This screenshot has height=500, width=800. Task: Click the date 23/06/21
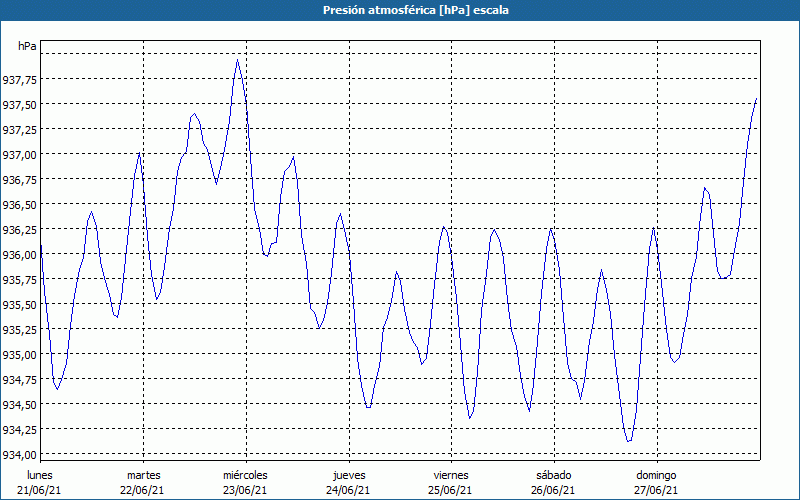click(x=245, y=490)
